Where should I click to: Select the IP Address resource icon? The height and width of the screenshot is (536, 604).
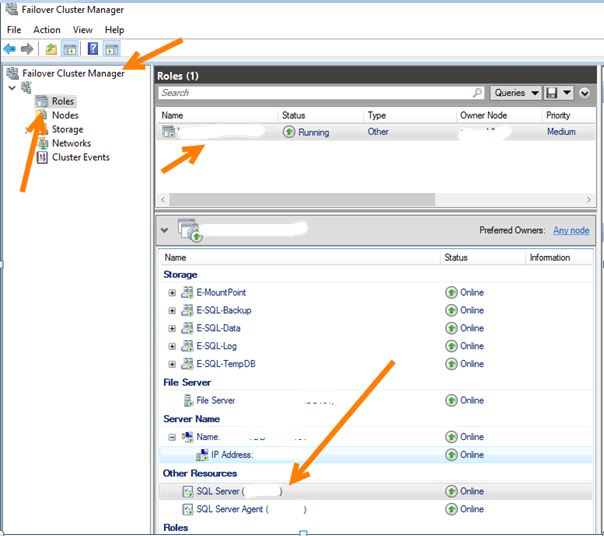tap(202, 455)
